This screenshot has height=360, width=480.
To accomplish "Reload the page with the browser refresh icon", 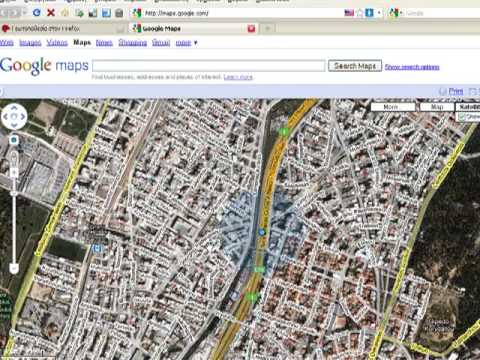I will (37, 13).
